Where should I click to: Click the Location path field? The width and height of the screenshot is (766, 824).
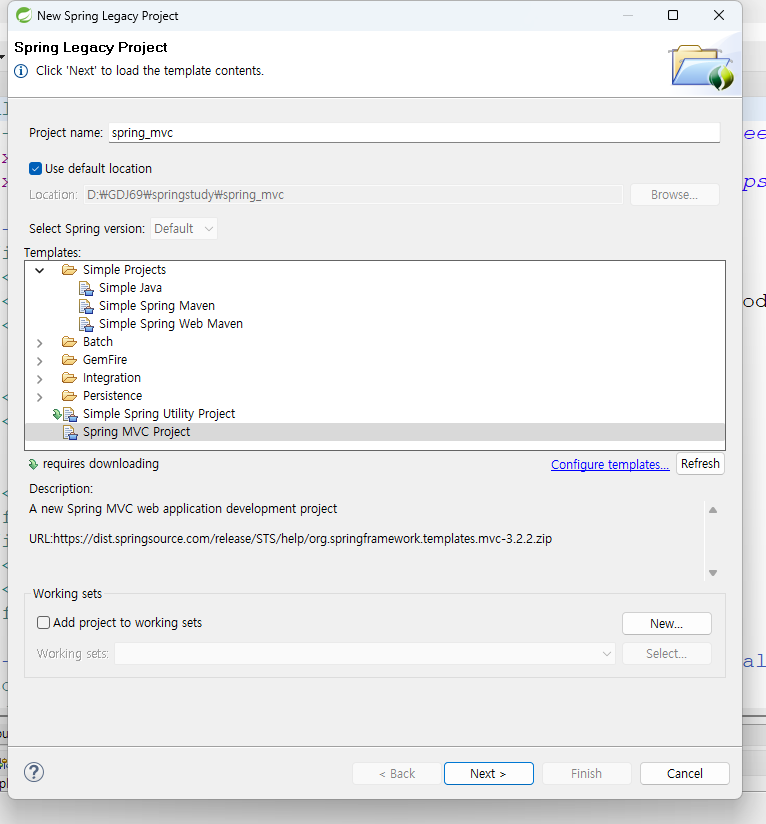(x=353, y=195)
